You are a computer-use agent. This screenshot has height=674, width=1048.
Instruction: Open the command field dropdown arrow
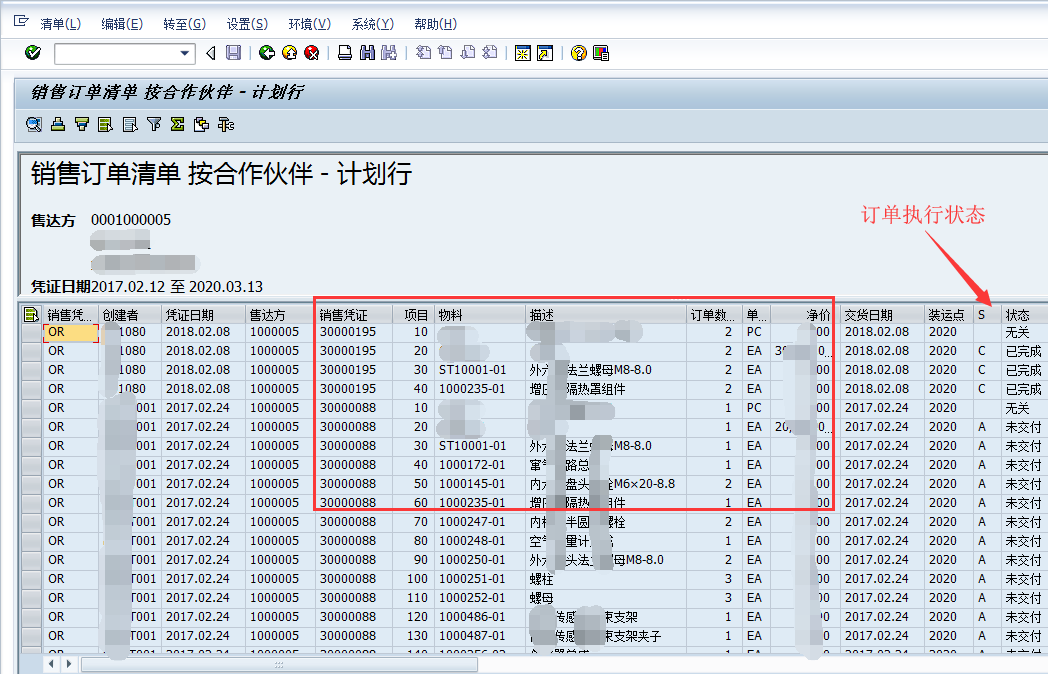[x=186, y=52]
